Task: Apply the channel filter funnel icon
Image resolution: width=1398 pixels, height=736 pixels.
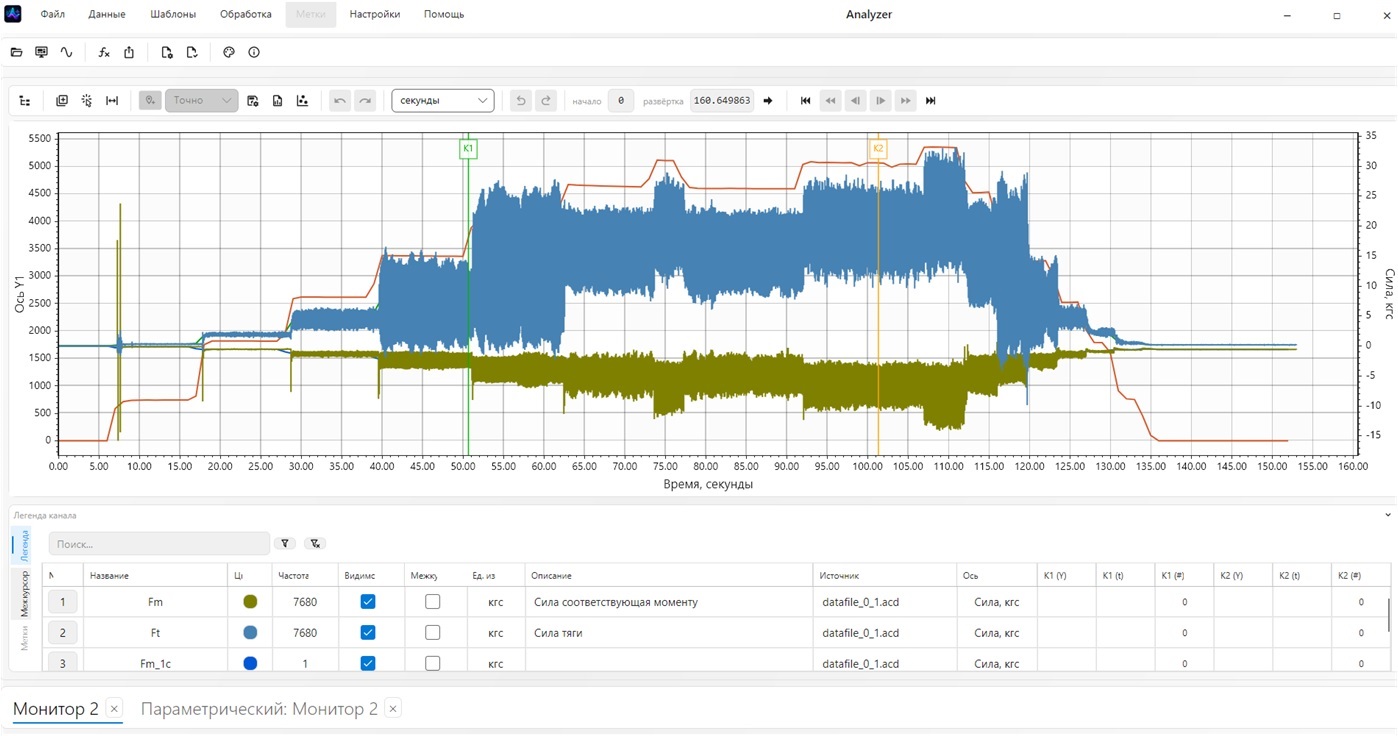Action: 286,543
